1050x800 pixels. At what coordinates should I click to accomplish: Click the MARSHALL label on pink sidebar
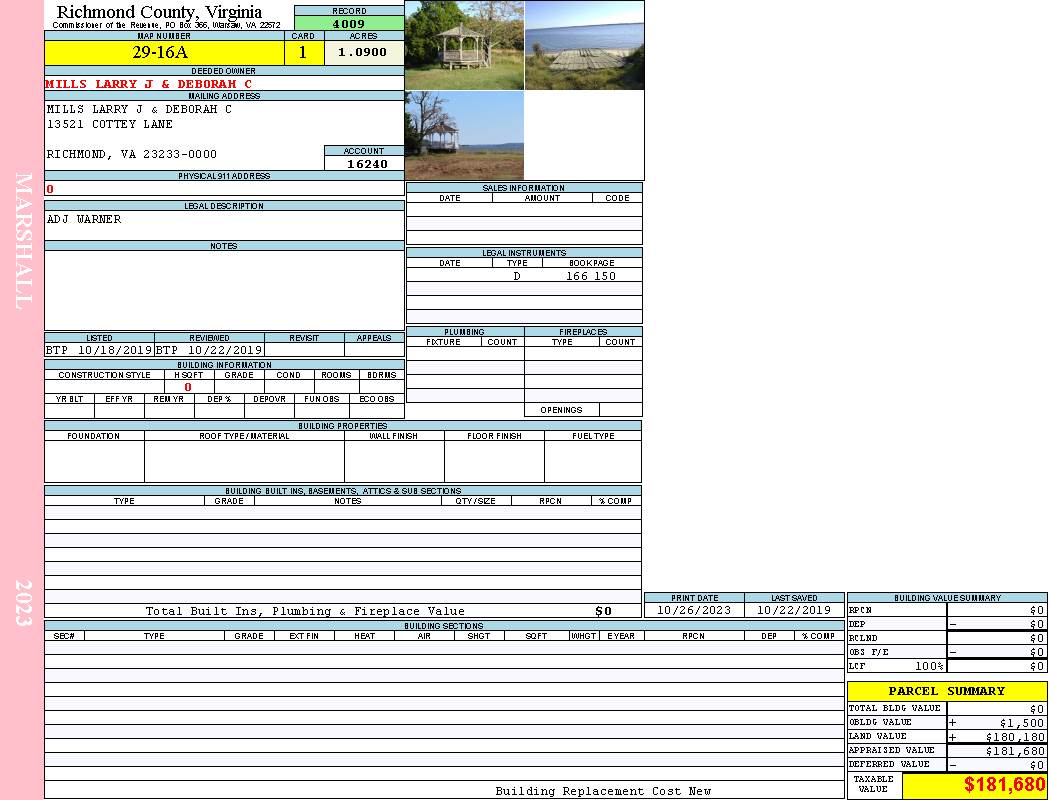(22, 240)
